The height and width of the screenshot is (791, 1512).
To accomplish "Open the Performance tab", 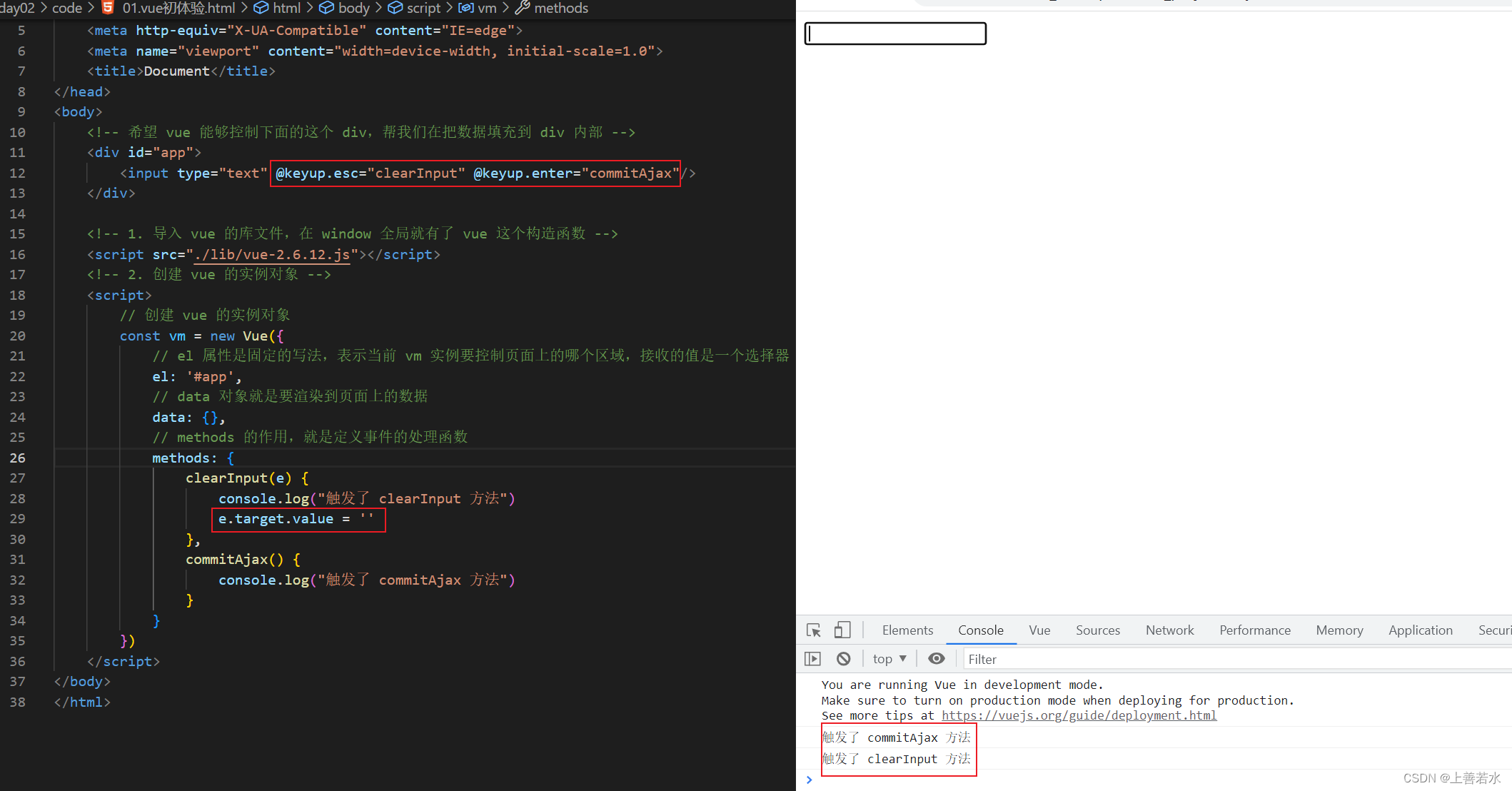I will (x=1254, y=630).
